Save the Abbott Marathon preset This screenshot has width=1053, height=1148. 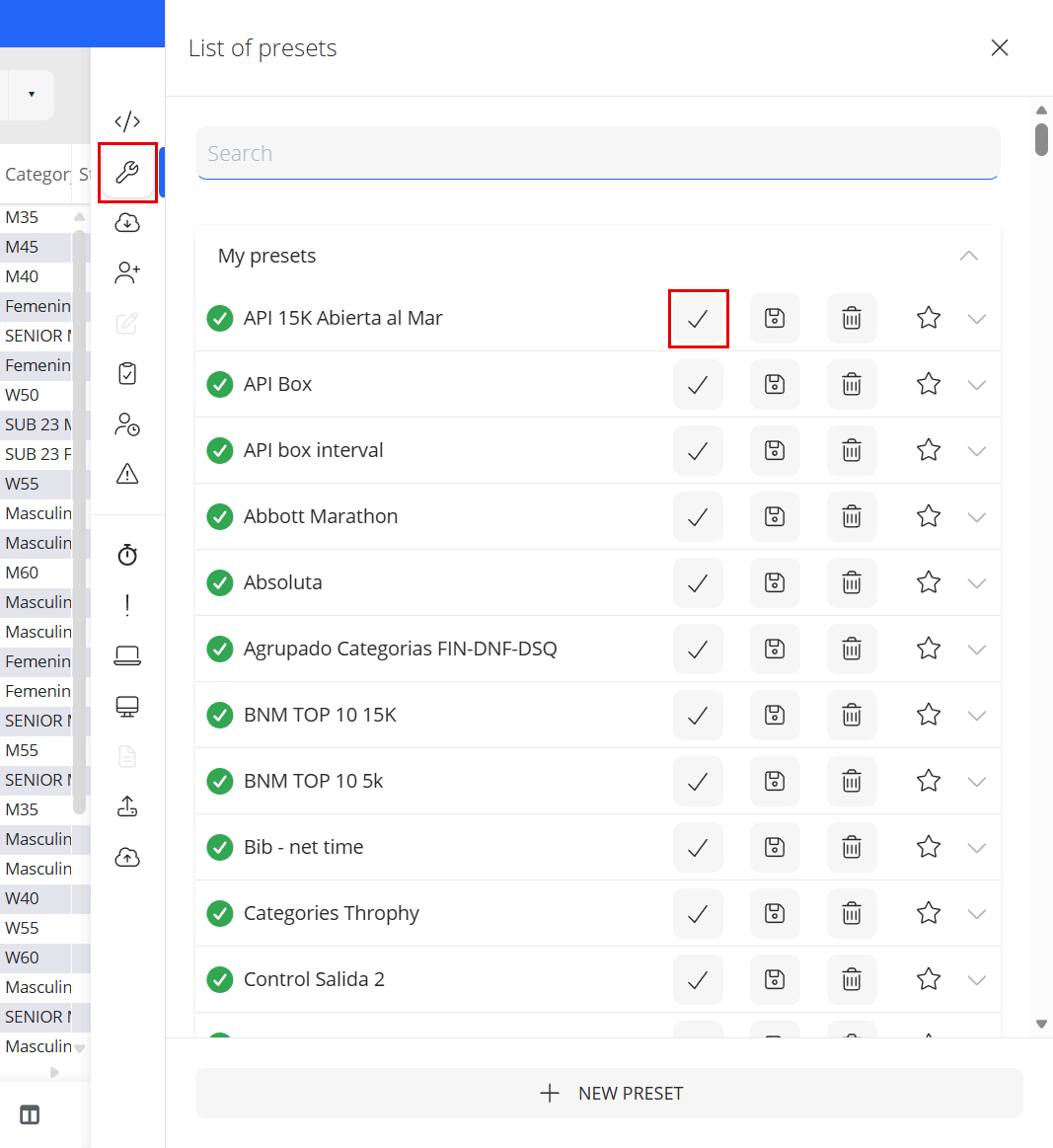pos(775,517)
